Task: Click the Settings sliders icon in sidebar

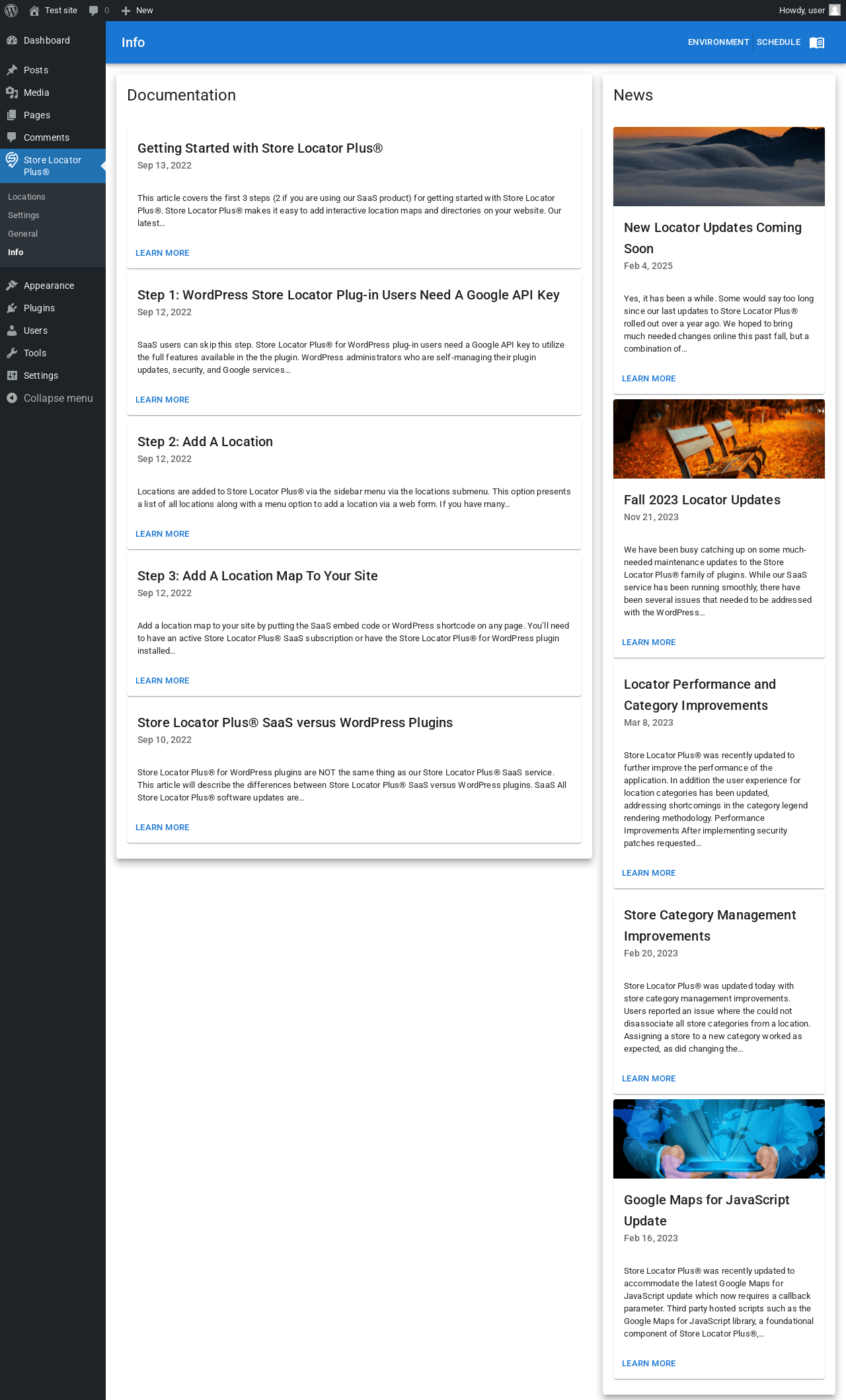Action: click(x=12, y=375)
